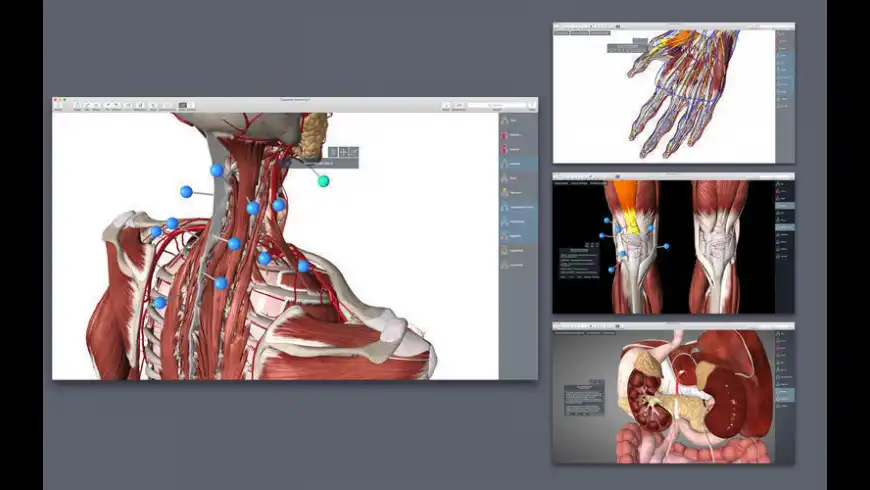
Task: Select the blue pin between the two knees
Action: [666, 246]
